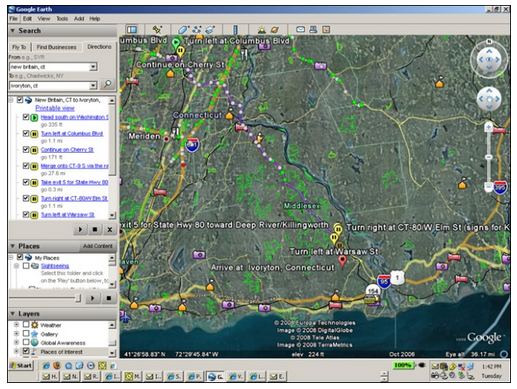
Task: Click the search magnifier button
Action: (x=107, y=84)
